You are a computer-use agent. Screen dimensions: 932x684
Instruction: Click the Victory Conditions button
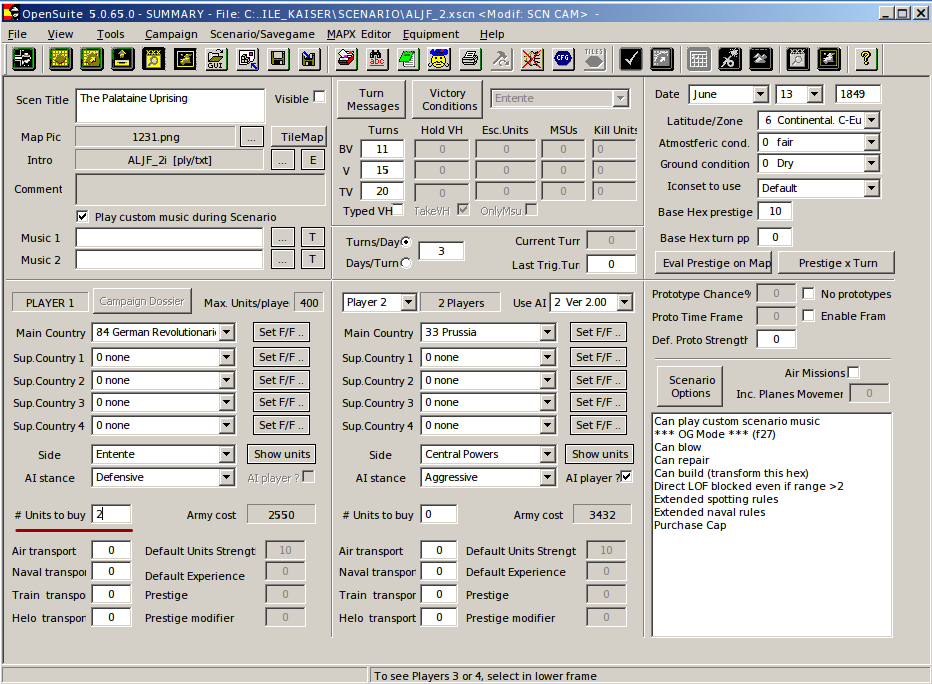(x=448, y=99)
